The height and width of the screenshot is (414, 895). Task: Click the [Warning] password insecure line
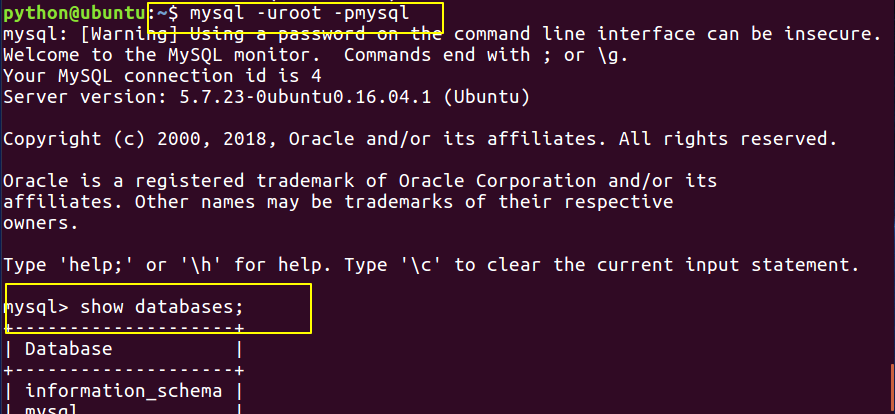tap(442, 34)
